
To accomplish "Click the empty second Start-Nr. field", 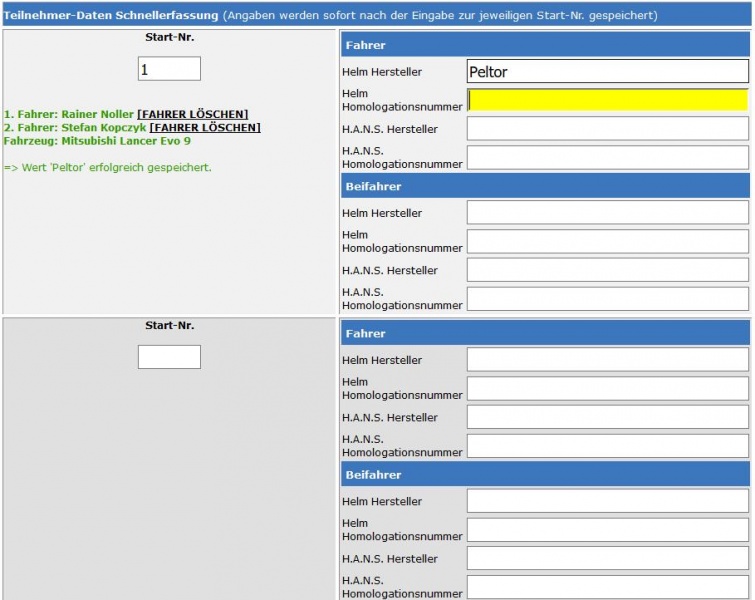I will [169, 357].
